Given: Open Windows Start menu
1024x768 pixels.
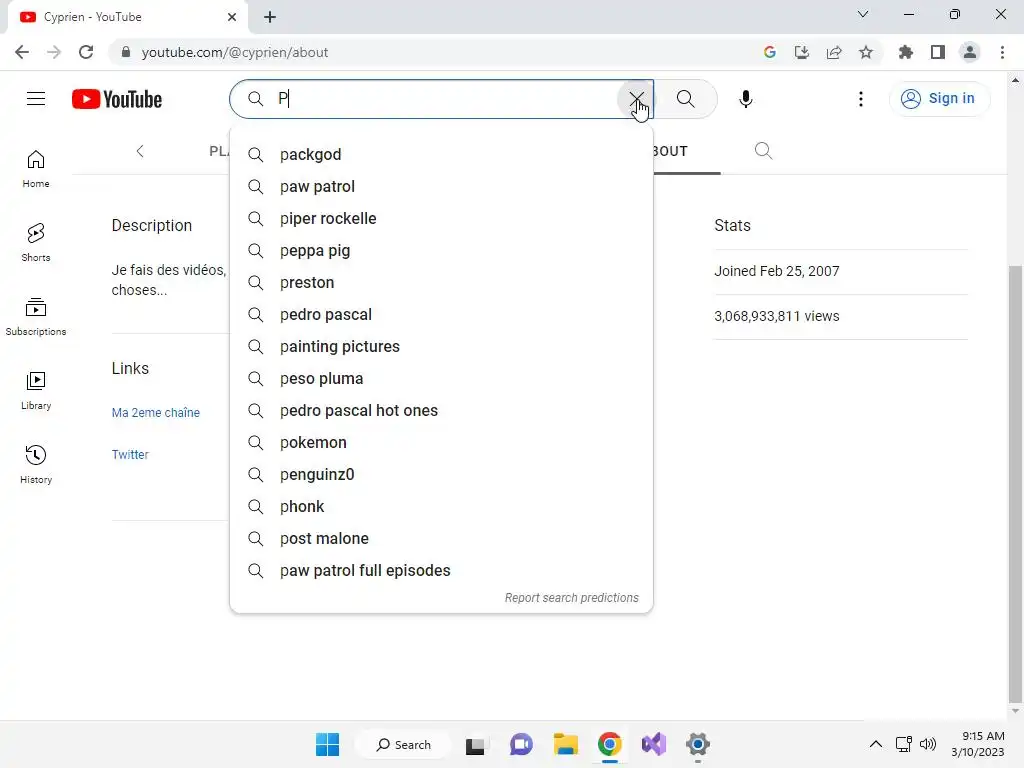Looking at the screenshot, I should tap(327, 744).
